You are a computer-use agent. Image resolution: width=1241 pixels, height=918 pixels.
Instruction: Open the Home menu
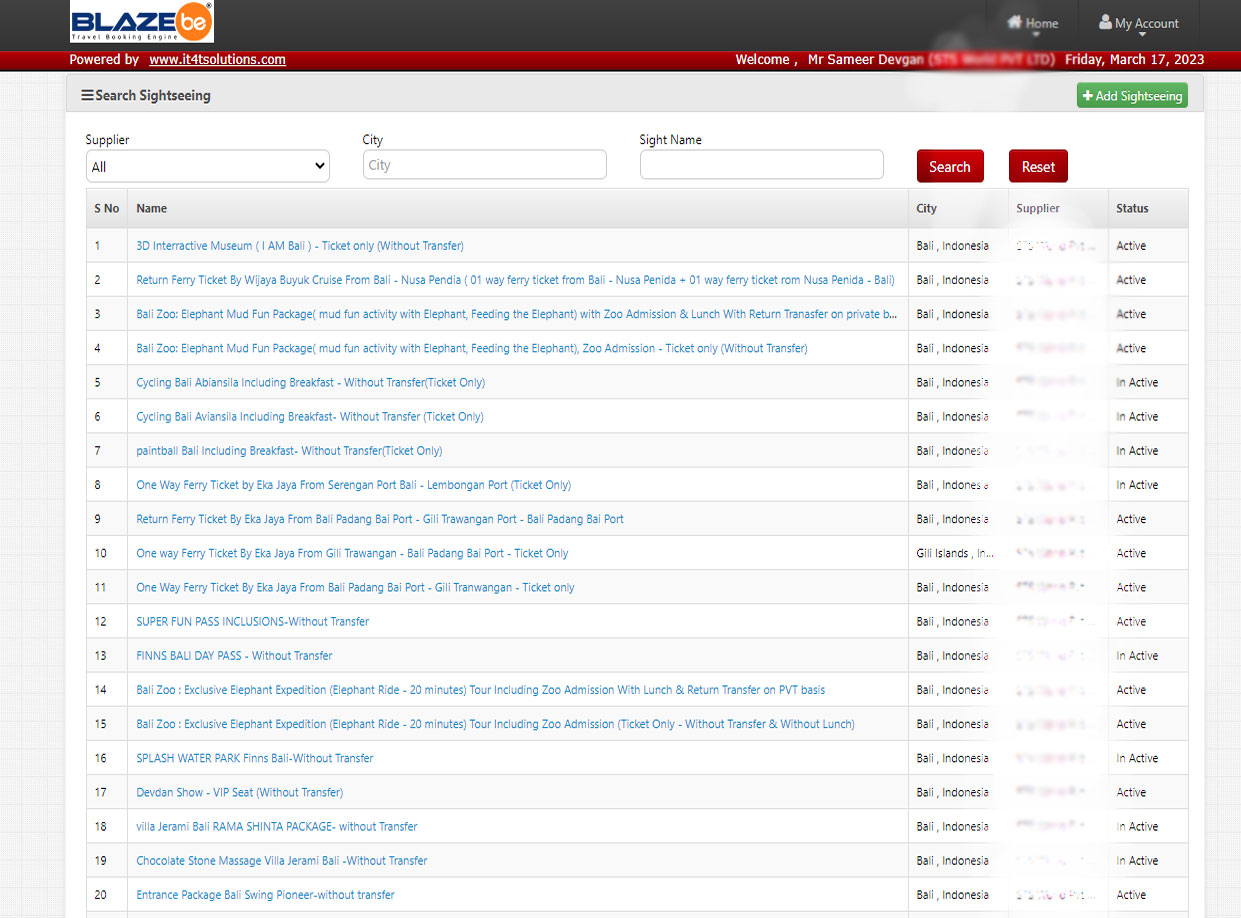[1032, 23]
